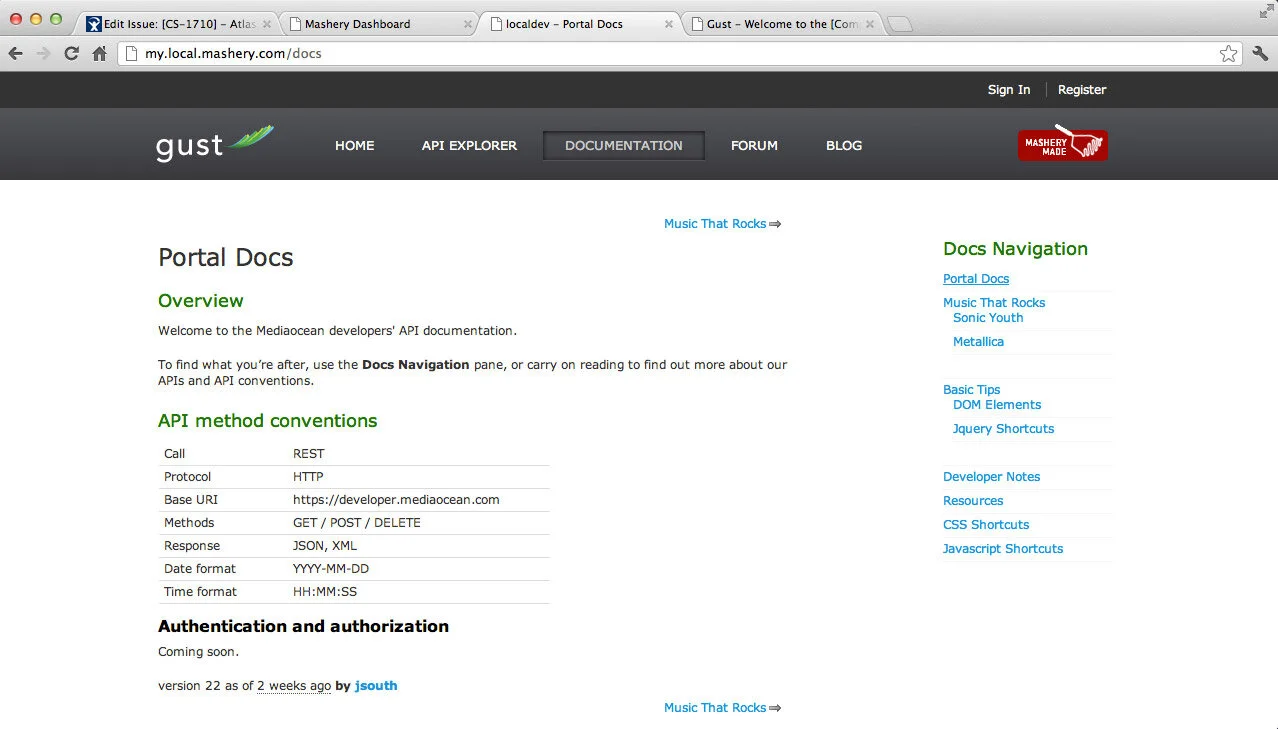The width and height of the screenshot is (1278, 729).
Task: Click the Mashery Made badge
Action: pyautogui.click(x=1062, y=145)
